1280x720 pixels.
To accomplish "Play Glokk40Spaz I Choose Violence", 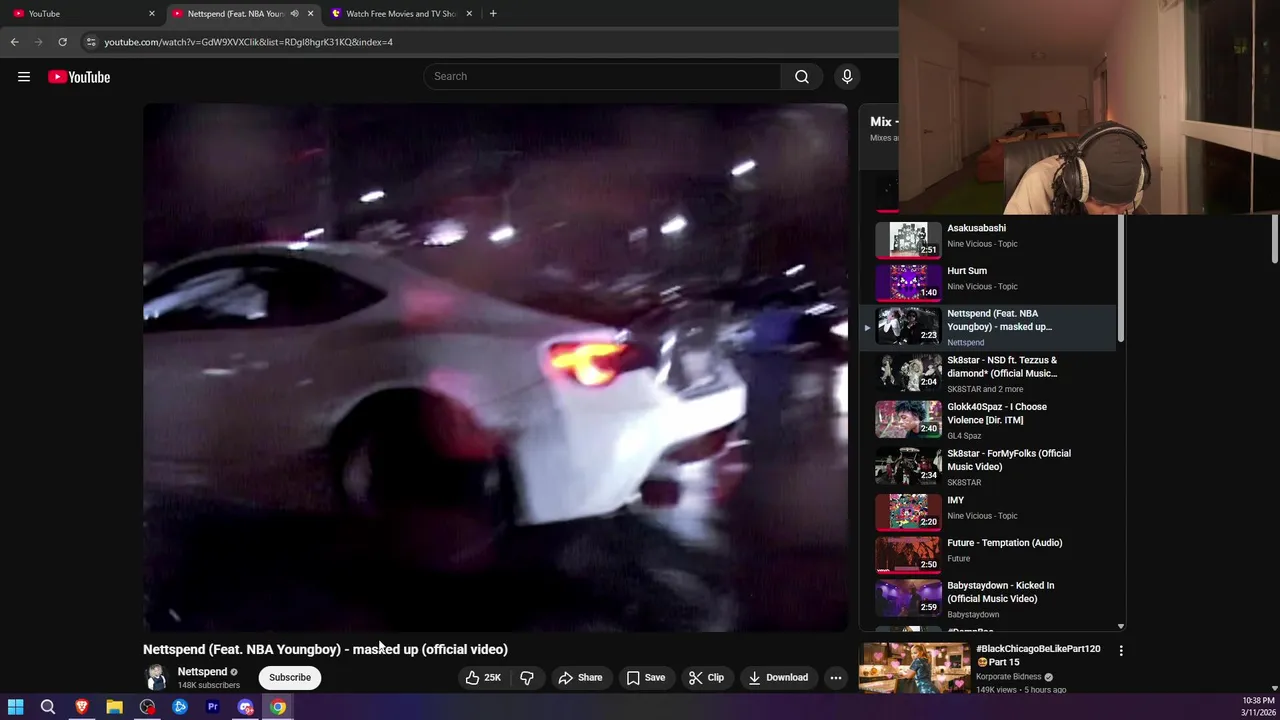I will 990,420.
